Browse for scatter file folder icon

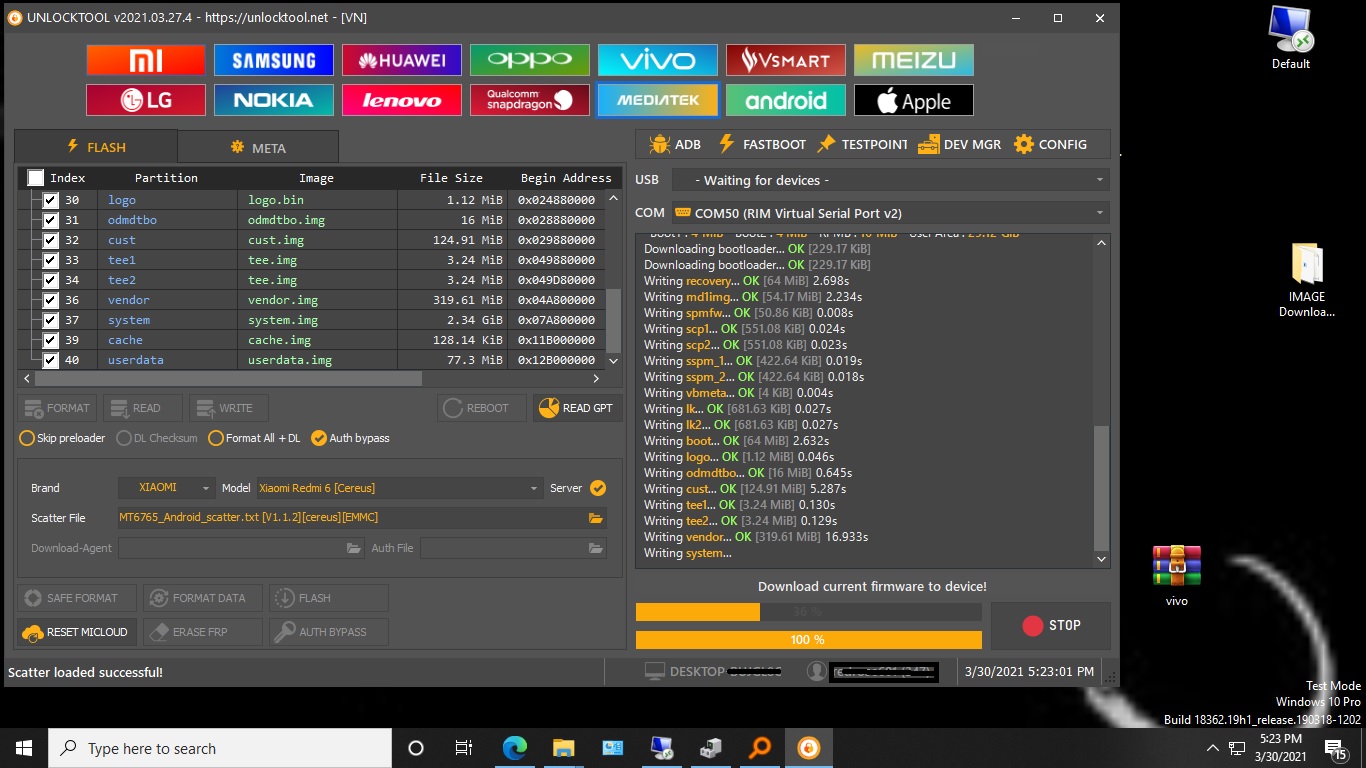pyautogui.click(x=596, y=518)
